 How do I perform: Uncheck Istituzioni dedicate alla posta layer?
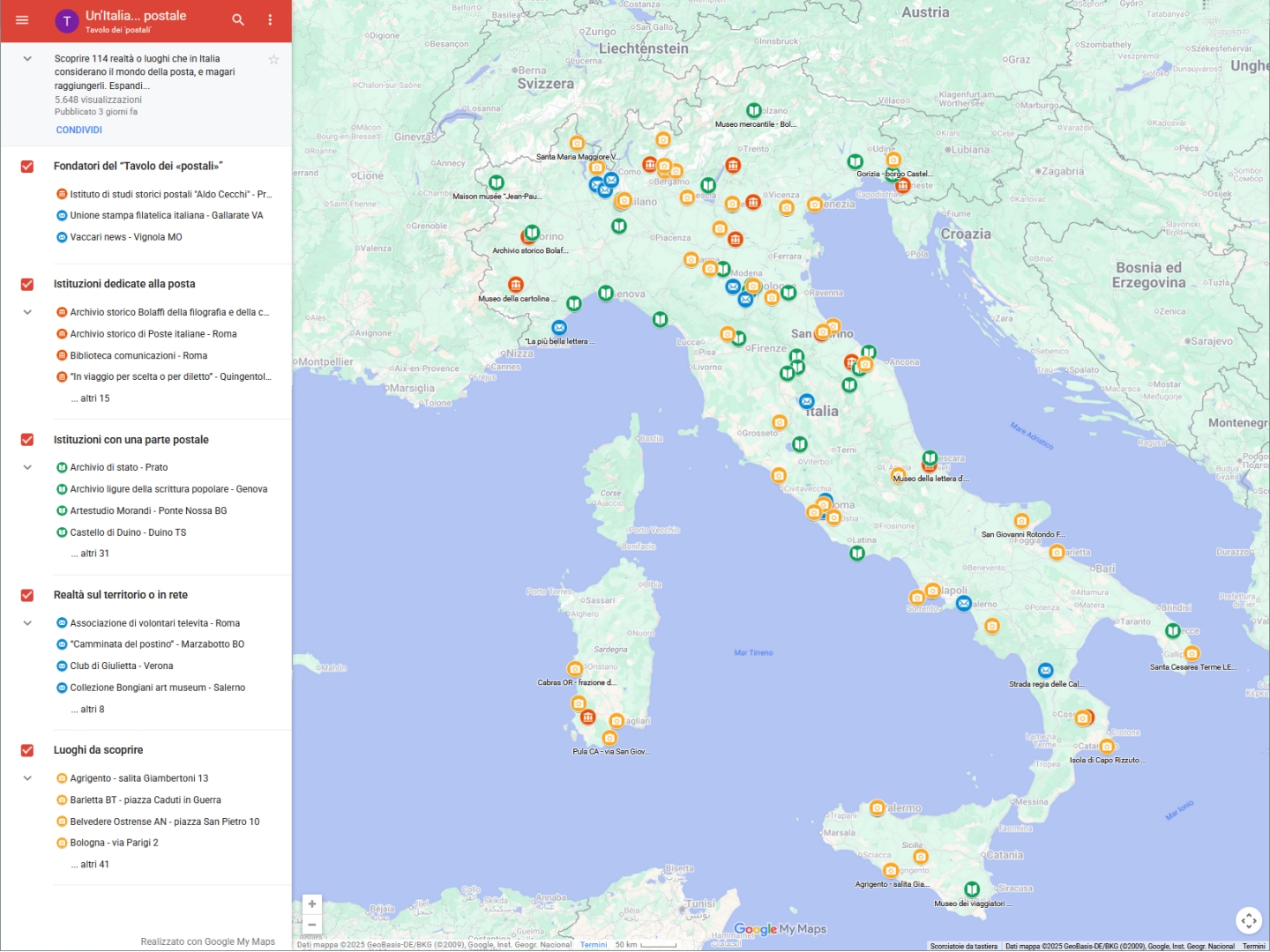pyautogui.click(x=27, y=284)
